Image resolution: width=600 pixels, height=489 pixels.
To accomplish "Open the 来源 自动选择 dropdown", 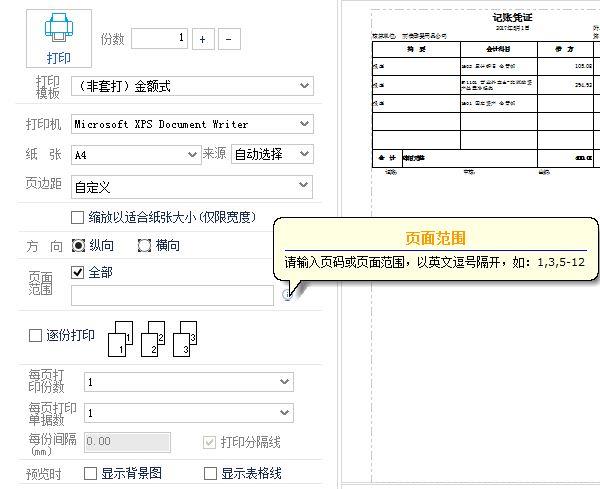I will point(272,154).
